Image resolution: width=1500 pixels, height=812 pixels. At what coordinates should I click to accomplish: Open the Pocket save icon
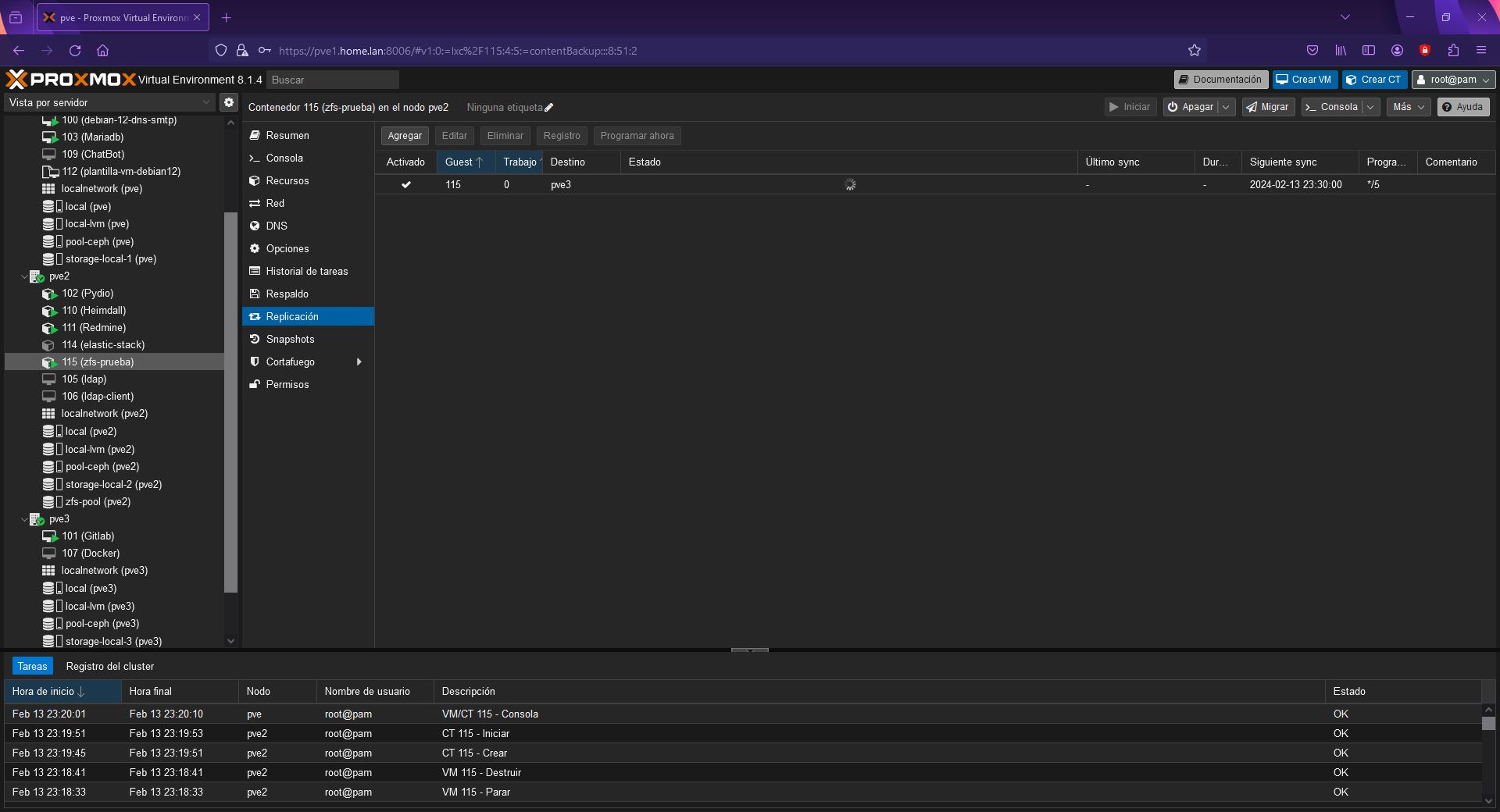[1312, 51]
